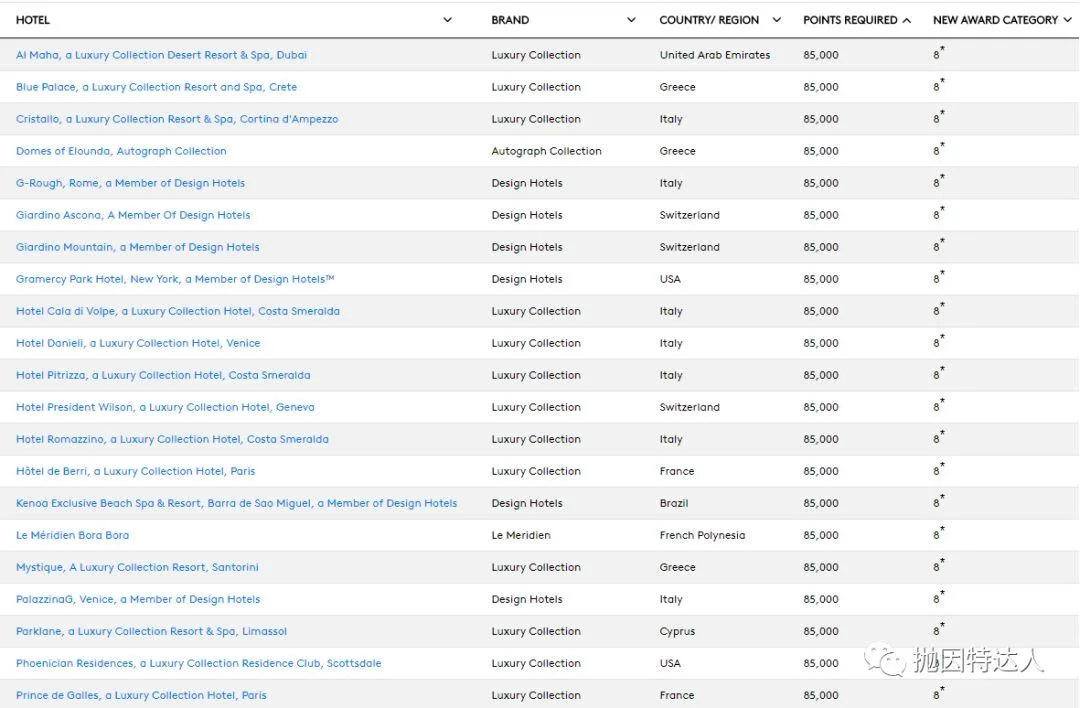Screen dimensions: 1080x708
Task: Open Hotel Romazzino Costa Smeralda link
Action: coord(172,439)
